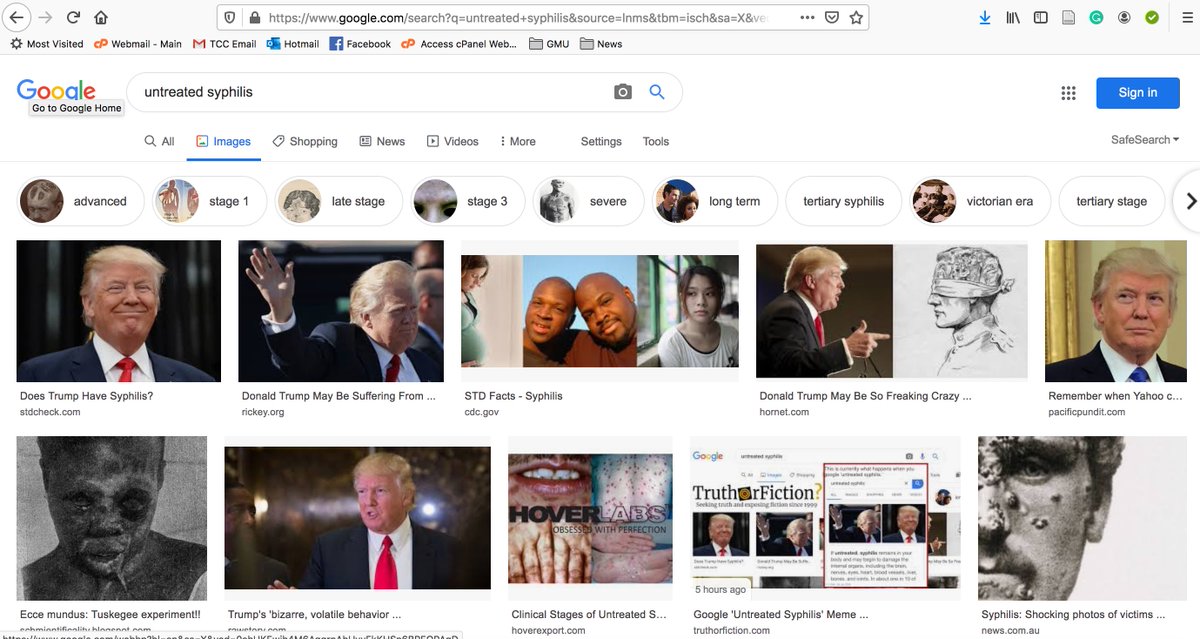Screen dimensions: 1200x639
Task: Switch to the Shopping tab
Action: coord(305,141)
